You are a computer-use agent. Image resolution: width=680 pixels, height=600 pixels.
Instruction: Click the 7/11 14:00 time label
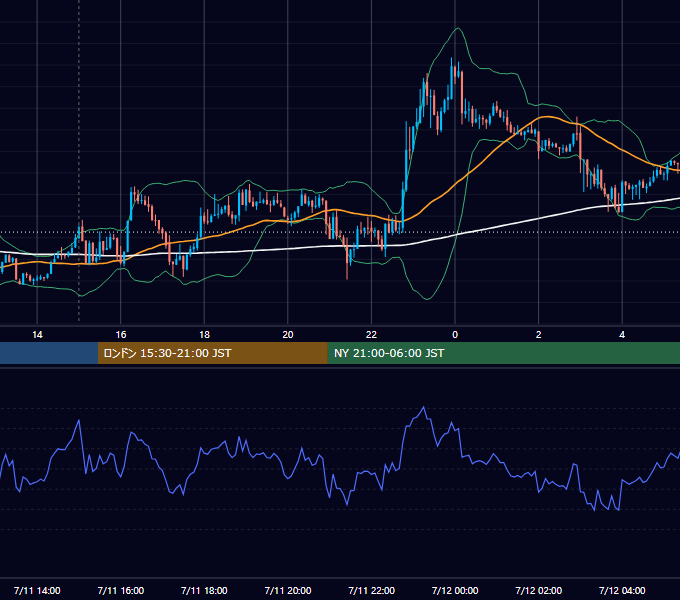pos(37,590)
